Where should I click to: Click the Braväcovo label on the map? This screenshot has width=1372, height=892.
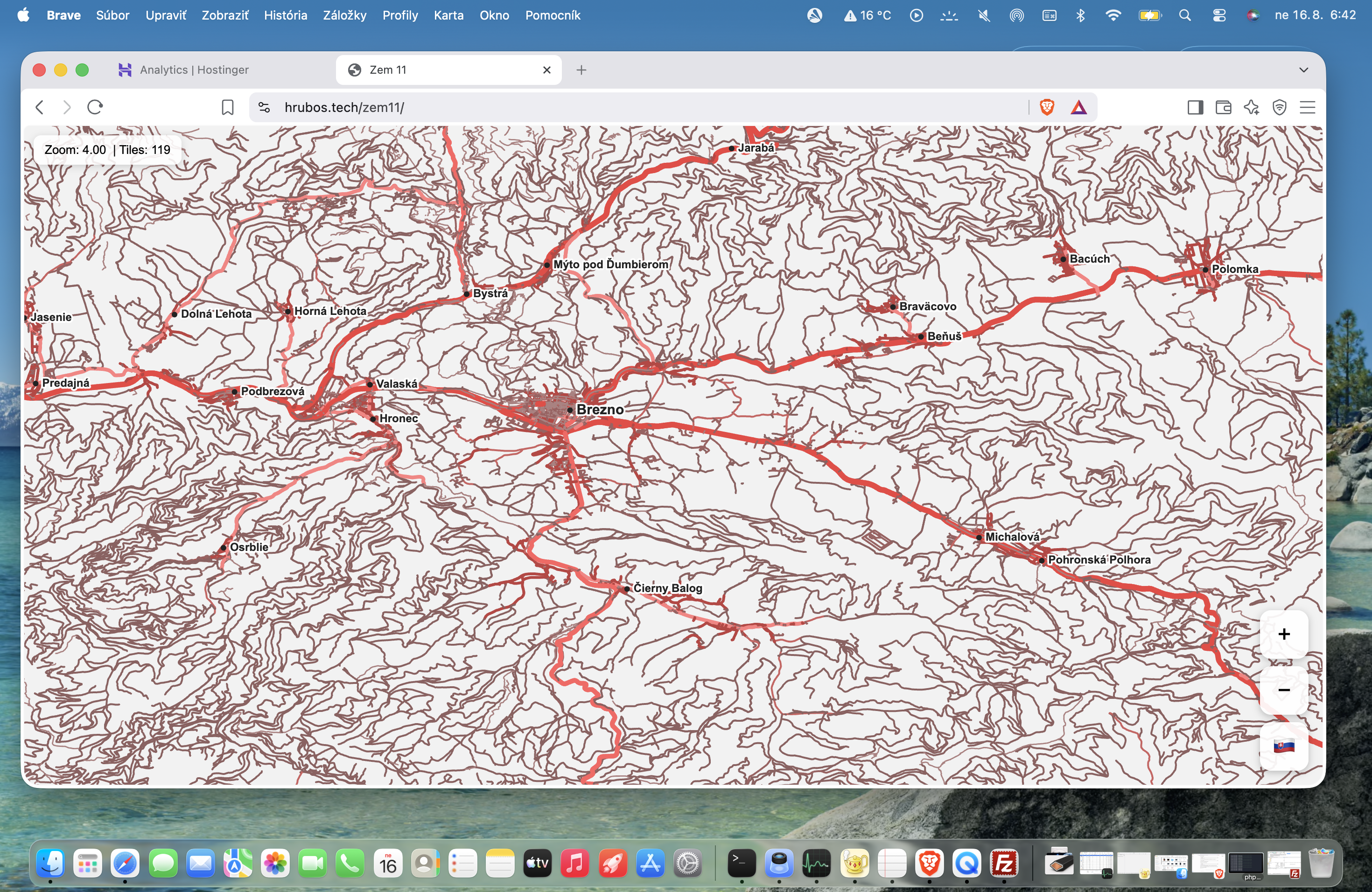click(x=928, y=307)
